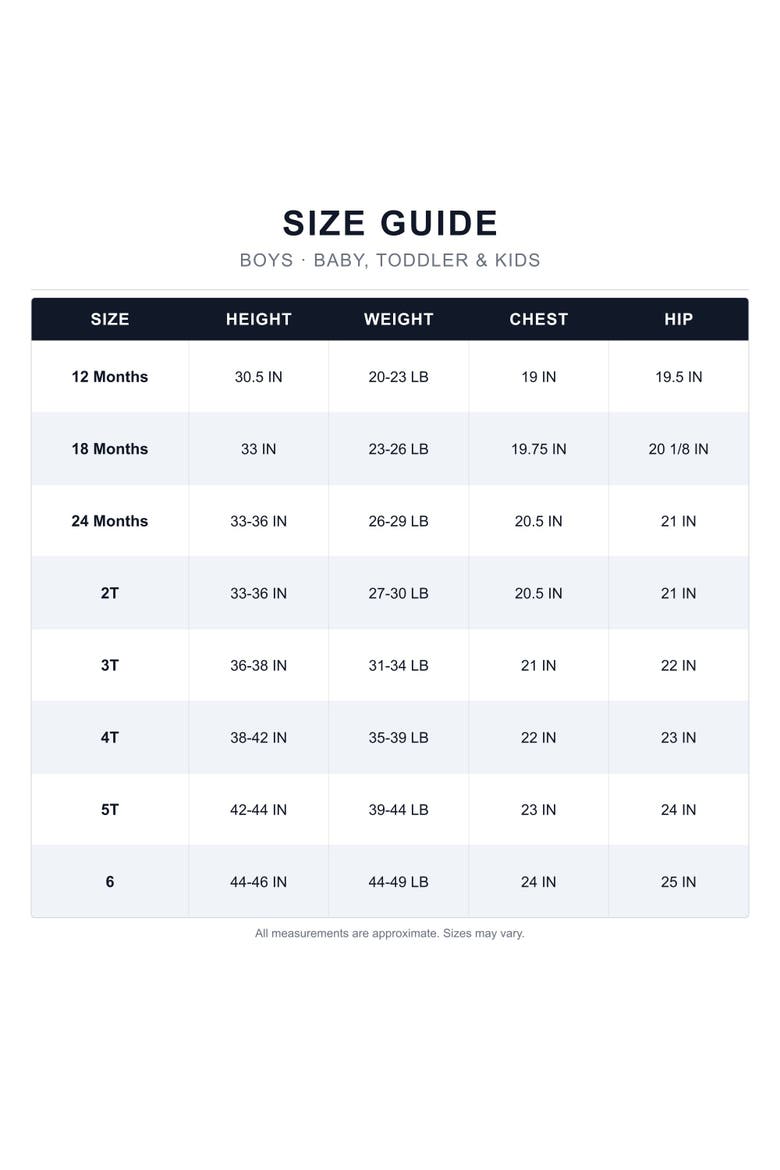Select the size 6 row label
Screen dimensions: 780x1170
110,882
